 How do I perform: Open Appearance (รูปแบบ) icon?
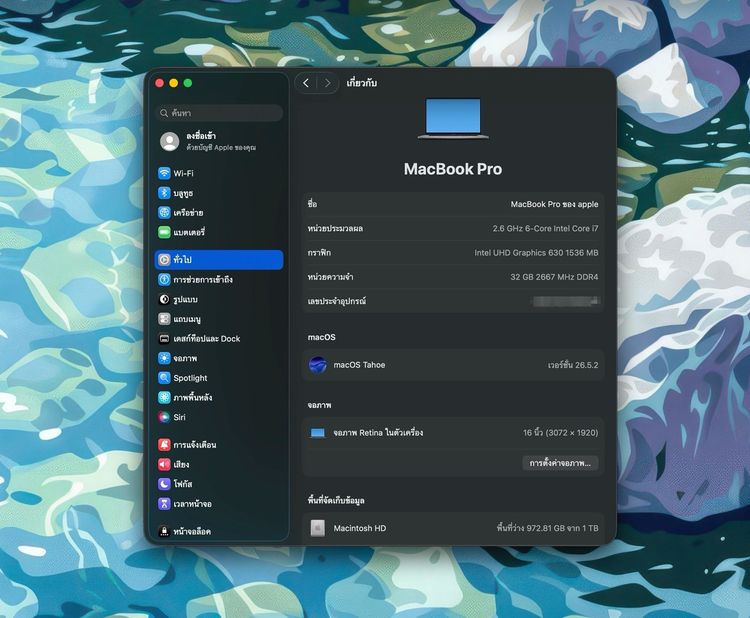164,299
